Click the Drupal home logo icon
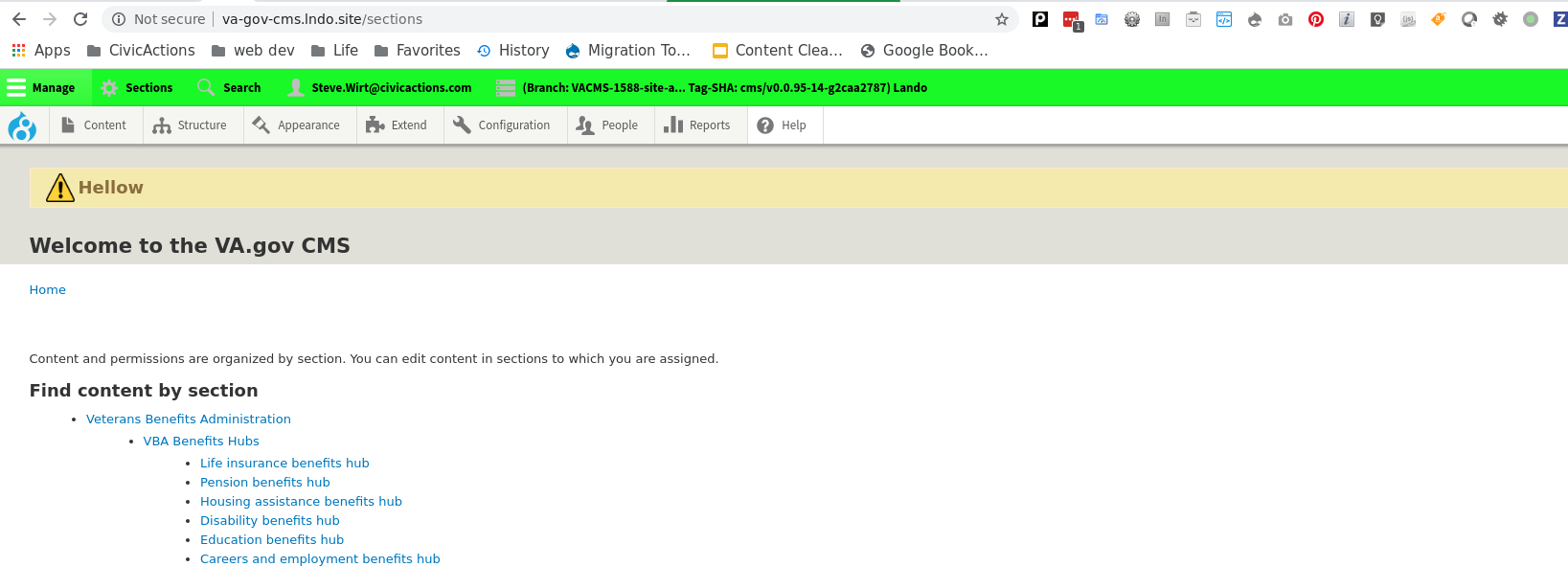The width and height of the screenshot is (1568, 567). 22,125
